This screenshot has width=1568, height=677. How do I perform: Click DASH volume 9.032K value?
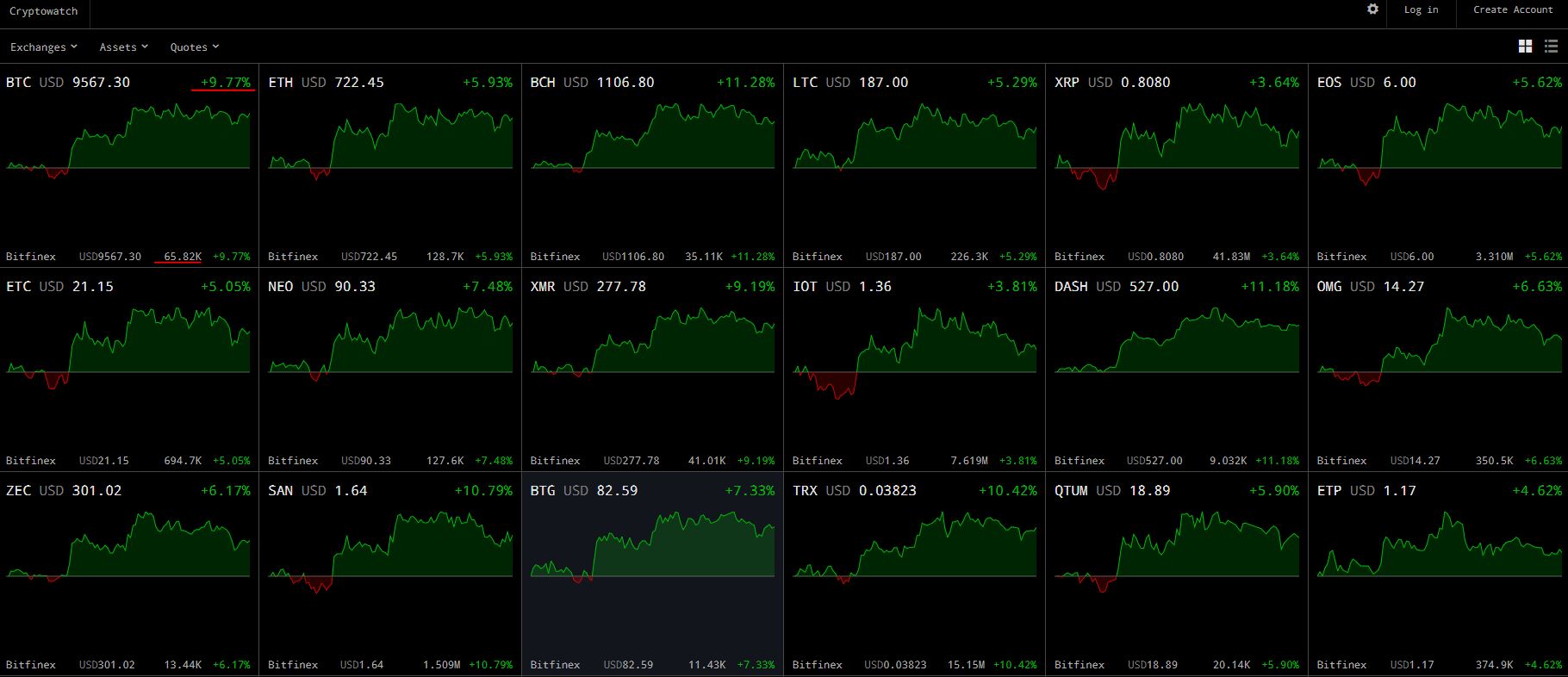click(1229, 461)
